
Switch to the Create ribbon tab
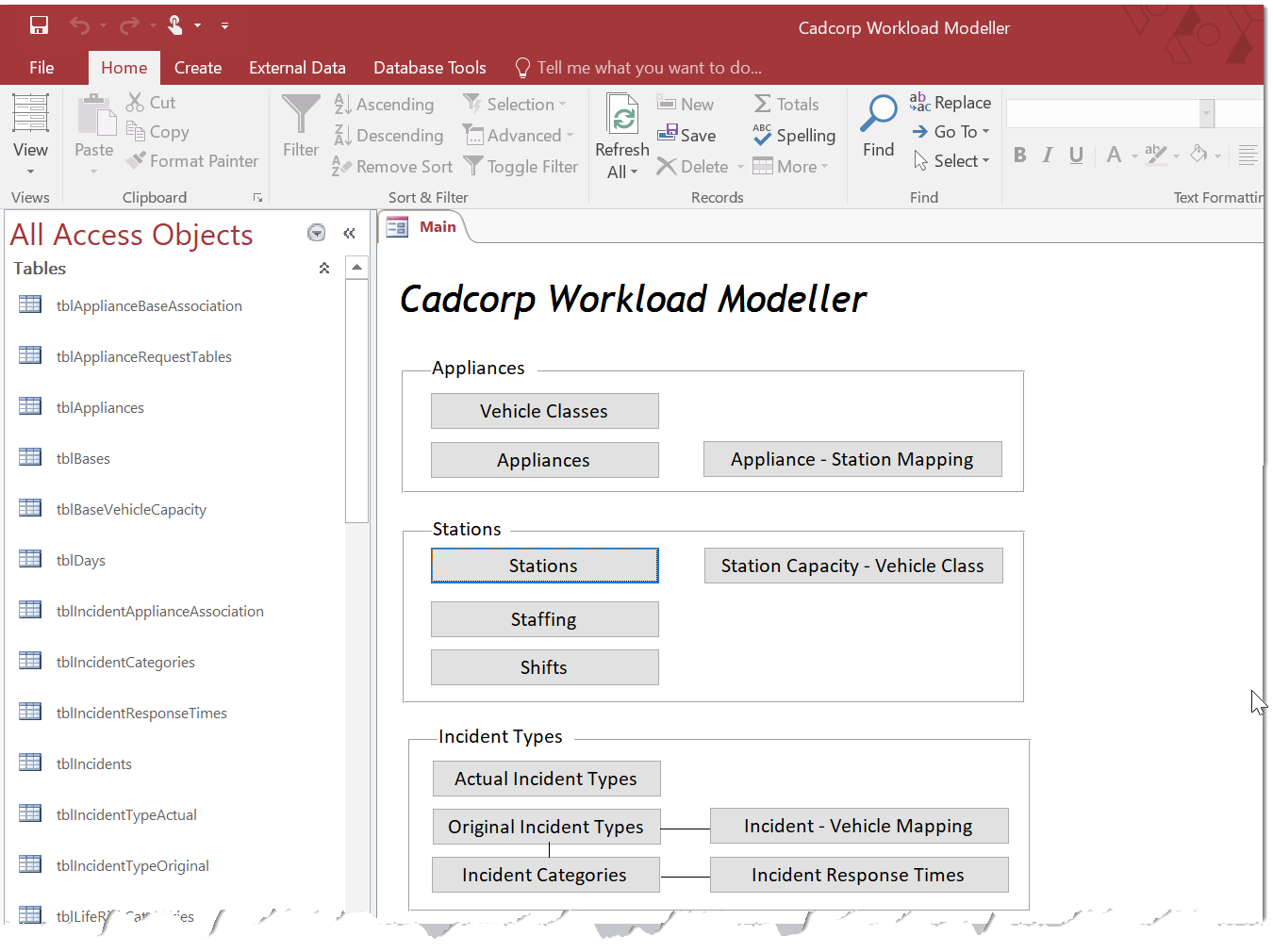(x=198, y=67)
